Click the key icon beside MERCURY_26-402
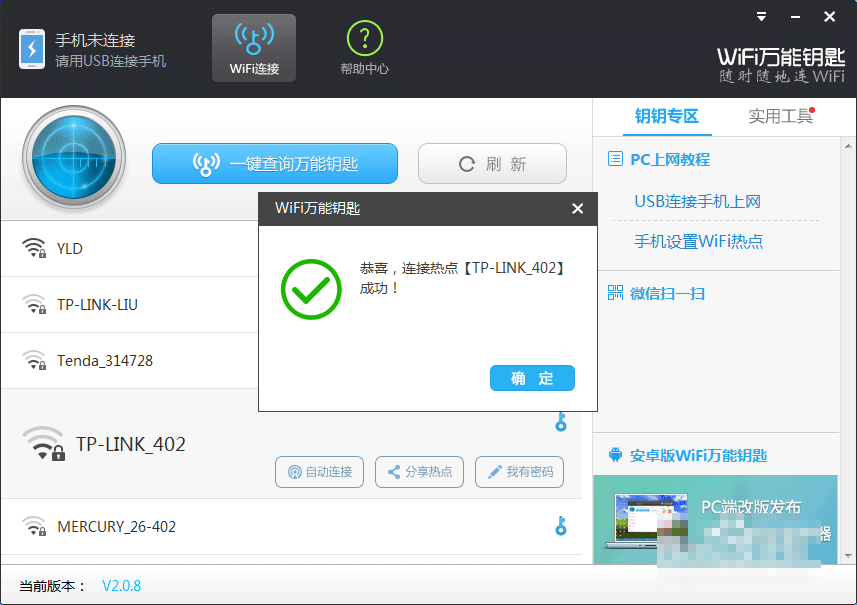 click(561, 525)
